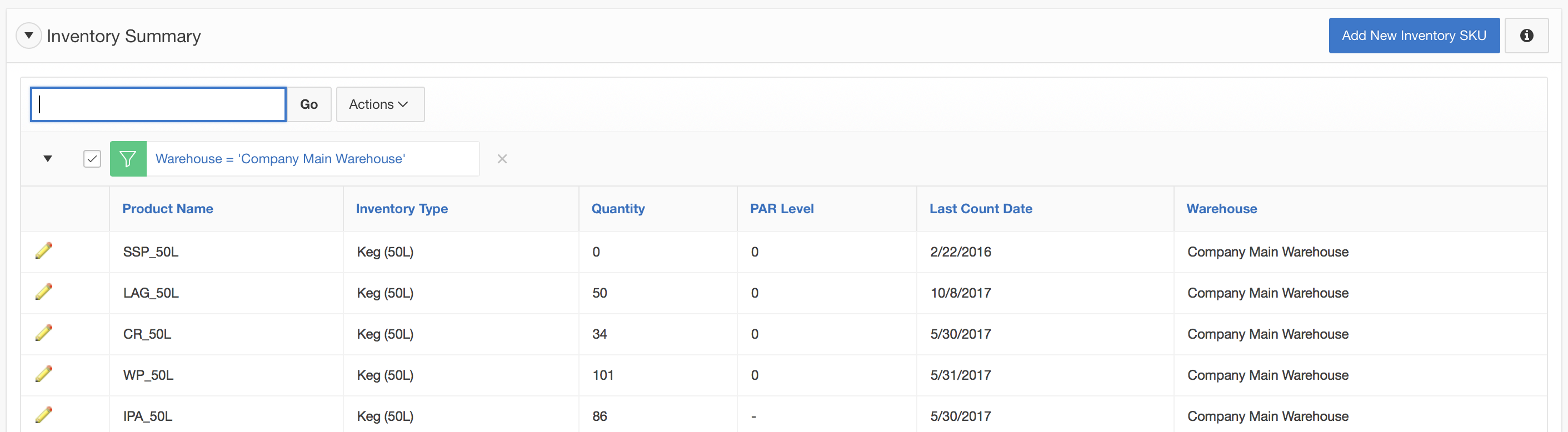Open the Warehouse = 'Company Main Warehouse' filter link

pos(280,159)
